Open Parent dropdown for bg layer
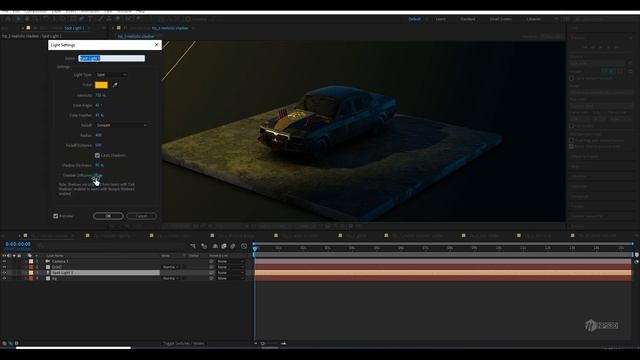640x360 pixels. [230, 278]
